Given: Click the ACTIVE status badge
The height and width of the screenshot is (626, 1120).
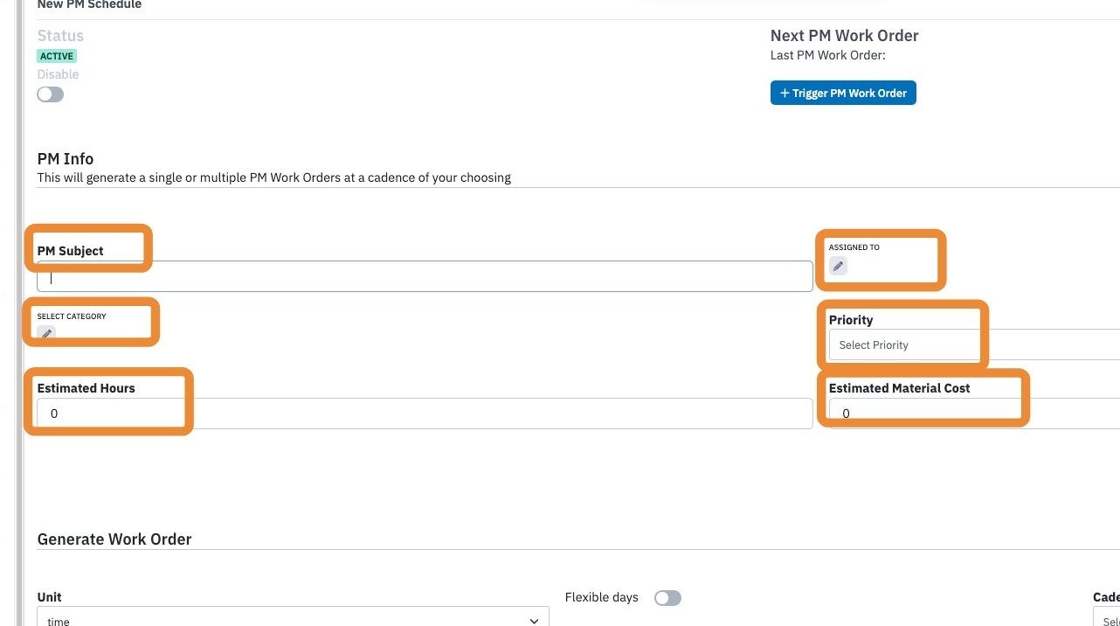Looking at the screenshot, I should point(56,56).
